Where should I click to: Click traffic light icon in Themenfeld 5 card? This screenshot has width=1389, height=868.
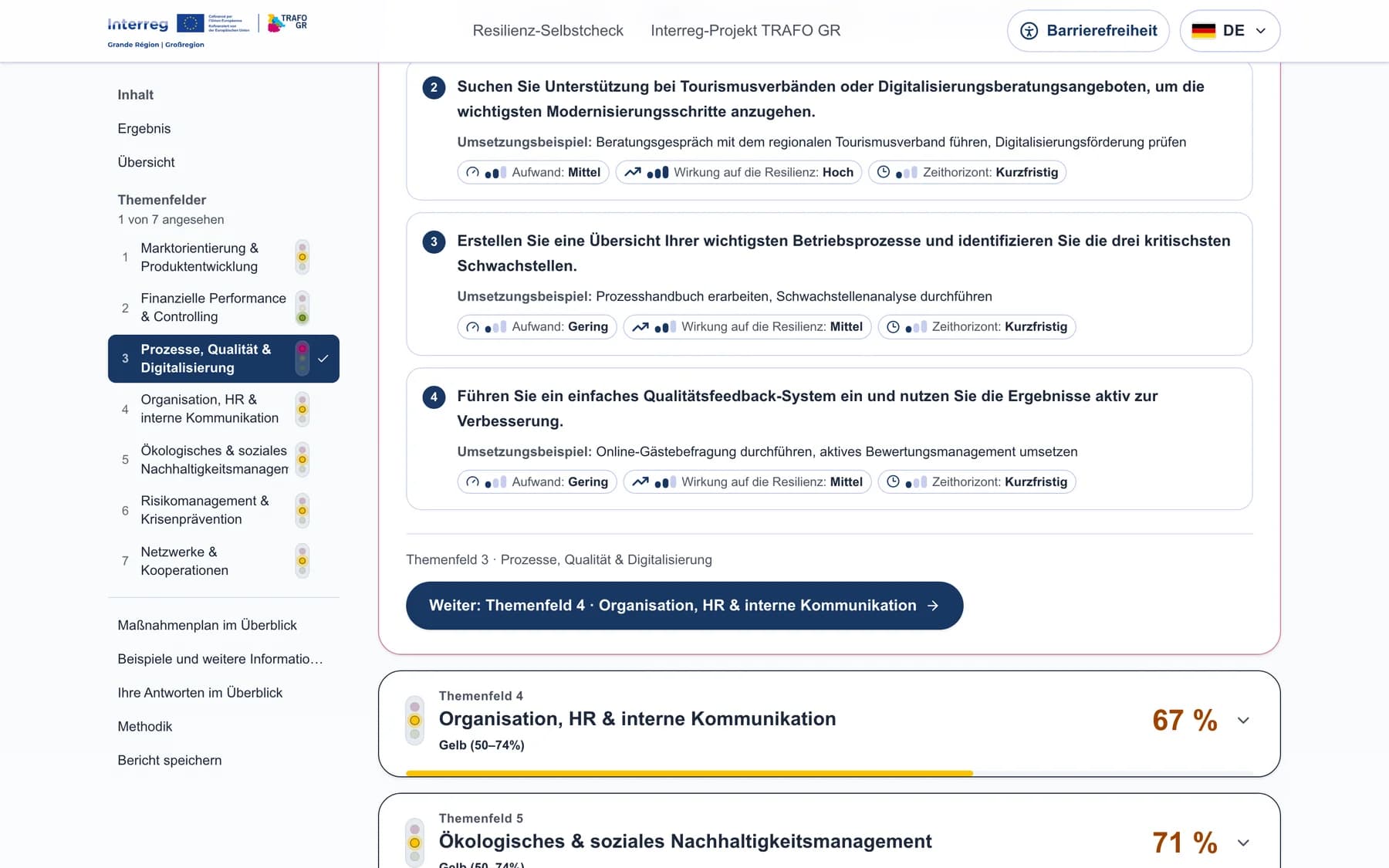click(x=414, y=843)
